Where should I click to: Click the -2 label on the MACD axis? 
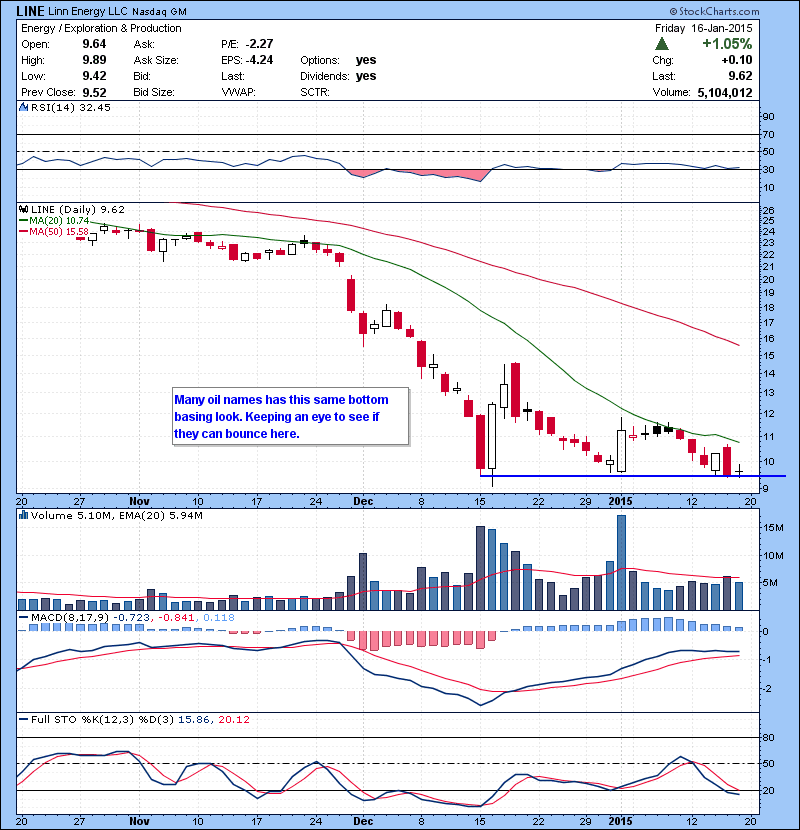point(767,689)
